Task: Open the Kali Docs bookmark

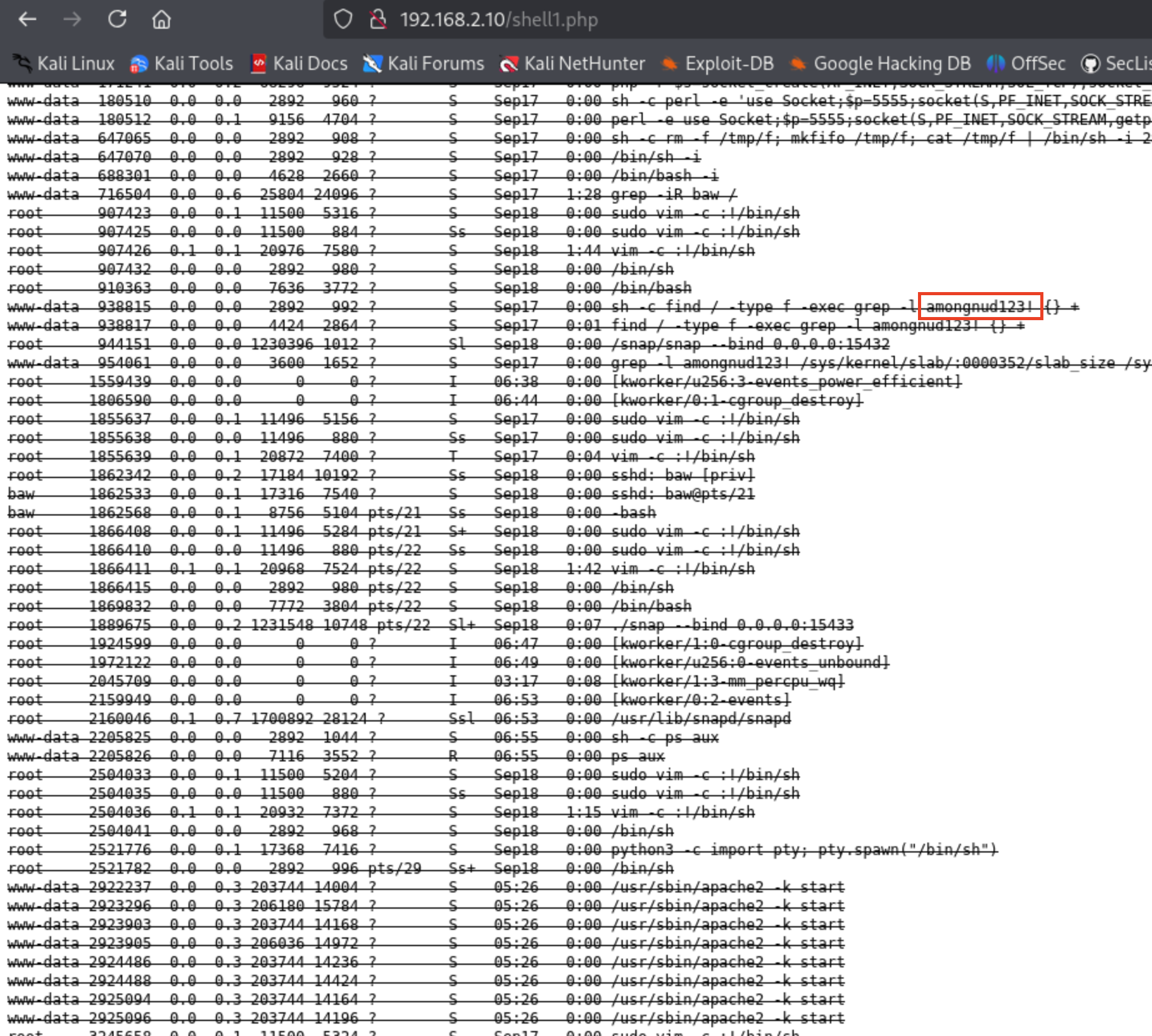Action: pyautogui.click(x=299, y=64)
